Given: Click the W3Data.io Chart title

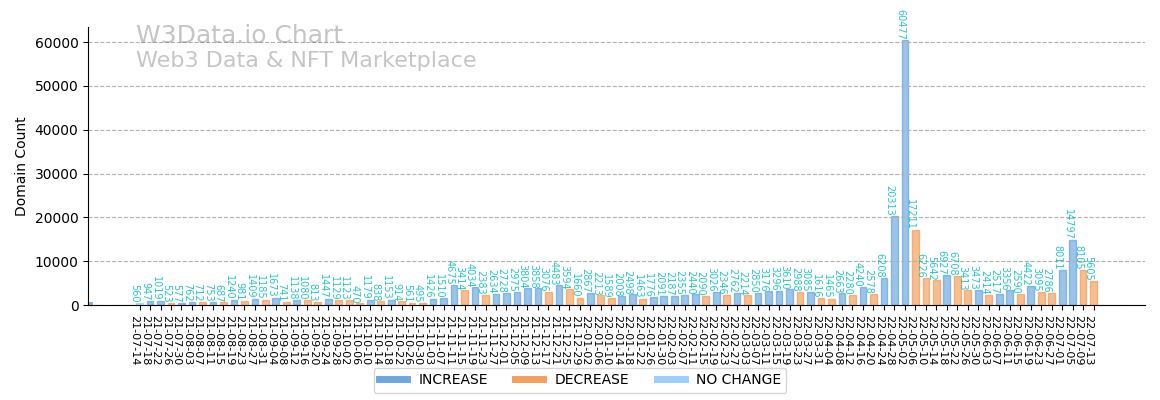Looking at the screenshot, I should pyautogui.click(x=239, y=36).
